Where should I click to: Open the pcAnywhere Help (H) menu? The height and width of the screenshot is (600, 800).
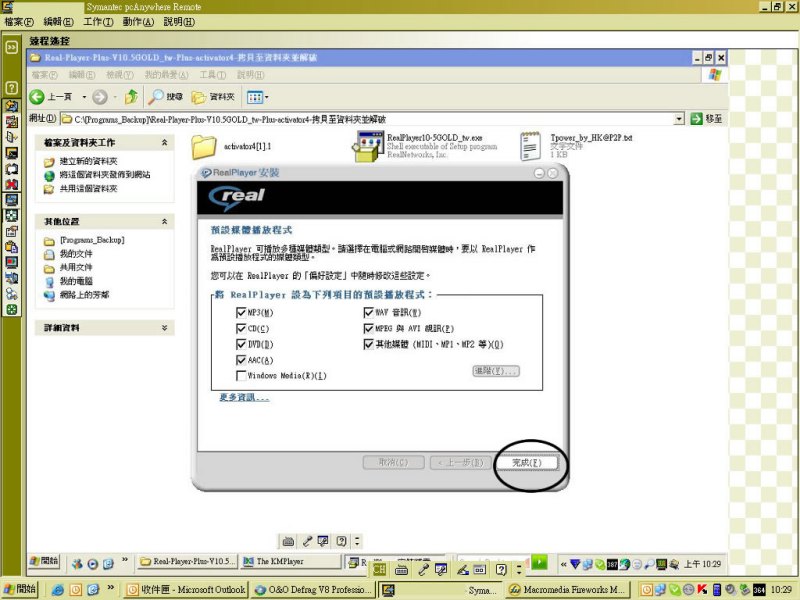[179, 22]
